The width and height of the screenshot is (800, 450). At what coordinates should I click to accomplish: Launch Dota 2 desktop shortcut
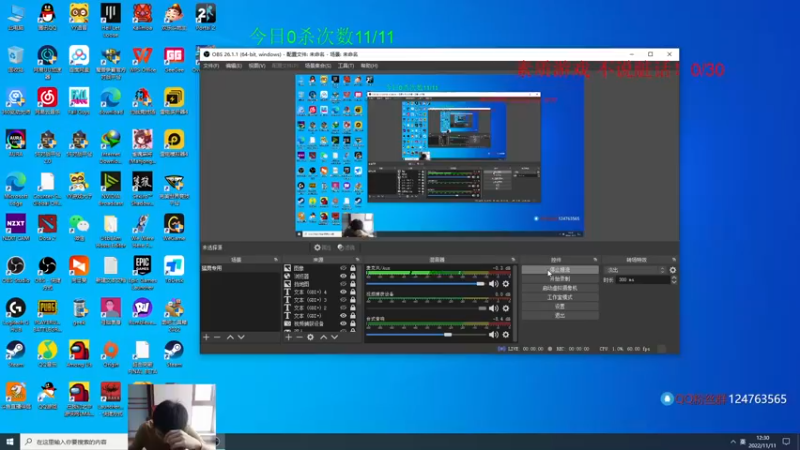click(47, 228)
